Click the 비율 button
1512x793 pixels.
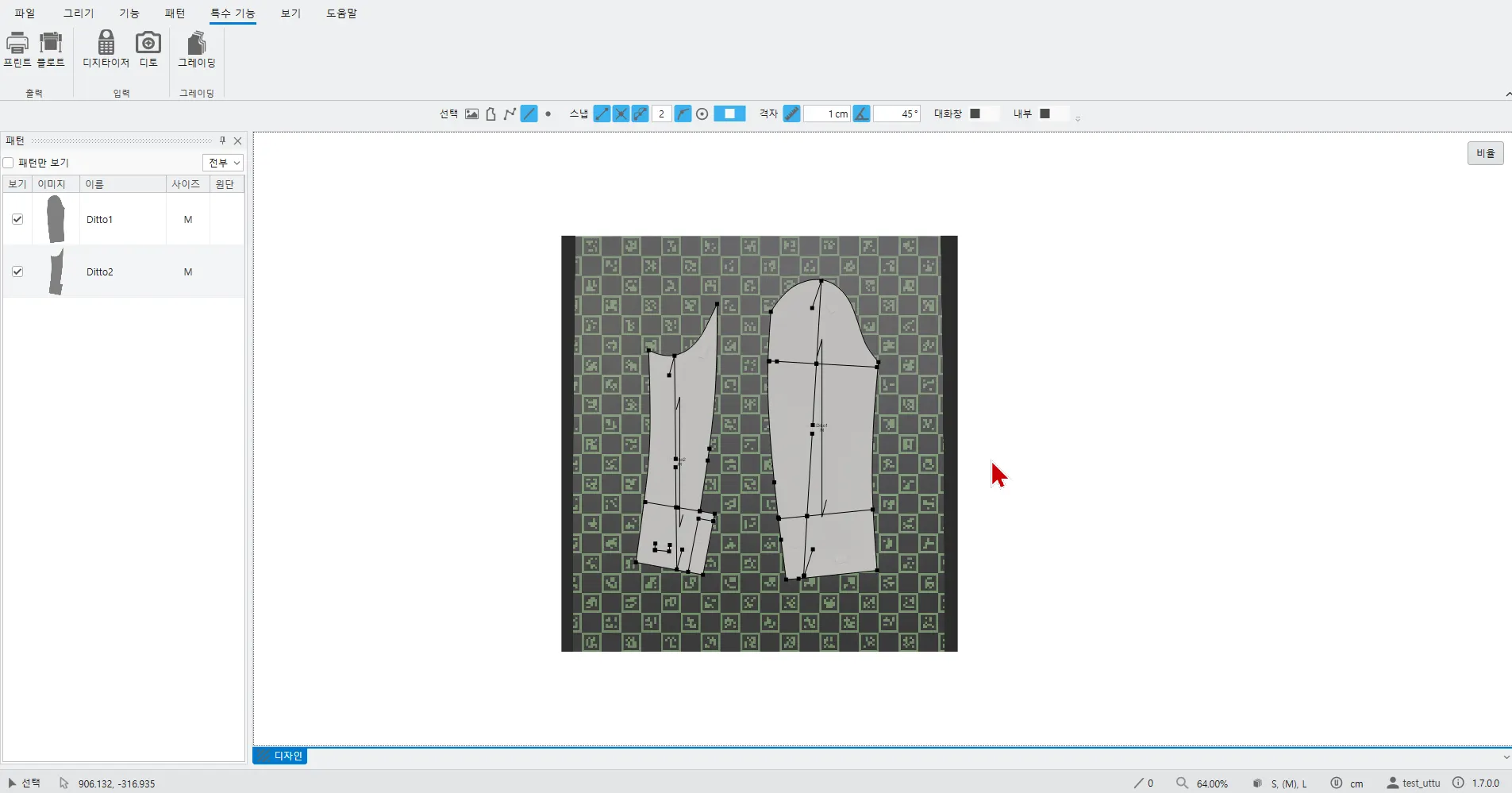pyautogui.click(x=1485, y=153)
